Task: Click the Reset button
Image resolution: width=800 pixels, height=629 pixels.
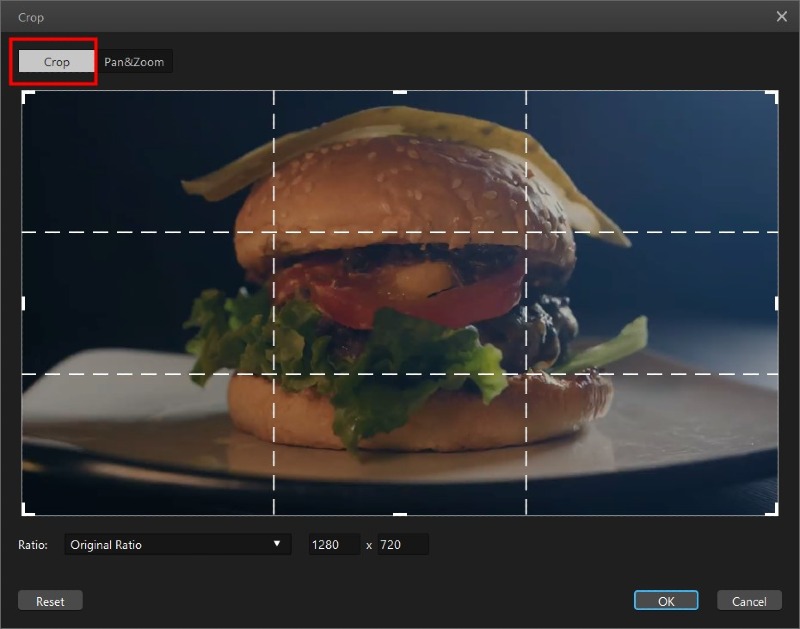Action: point(50,601)
